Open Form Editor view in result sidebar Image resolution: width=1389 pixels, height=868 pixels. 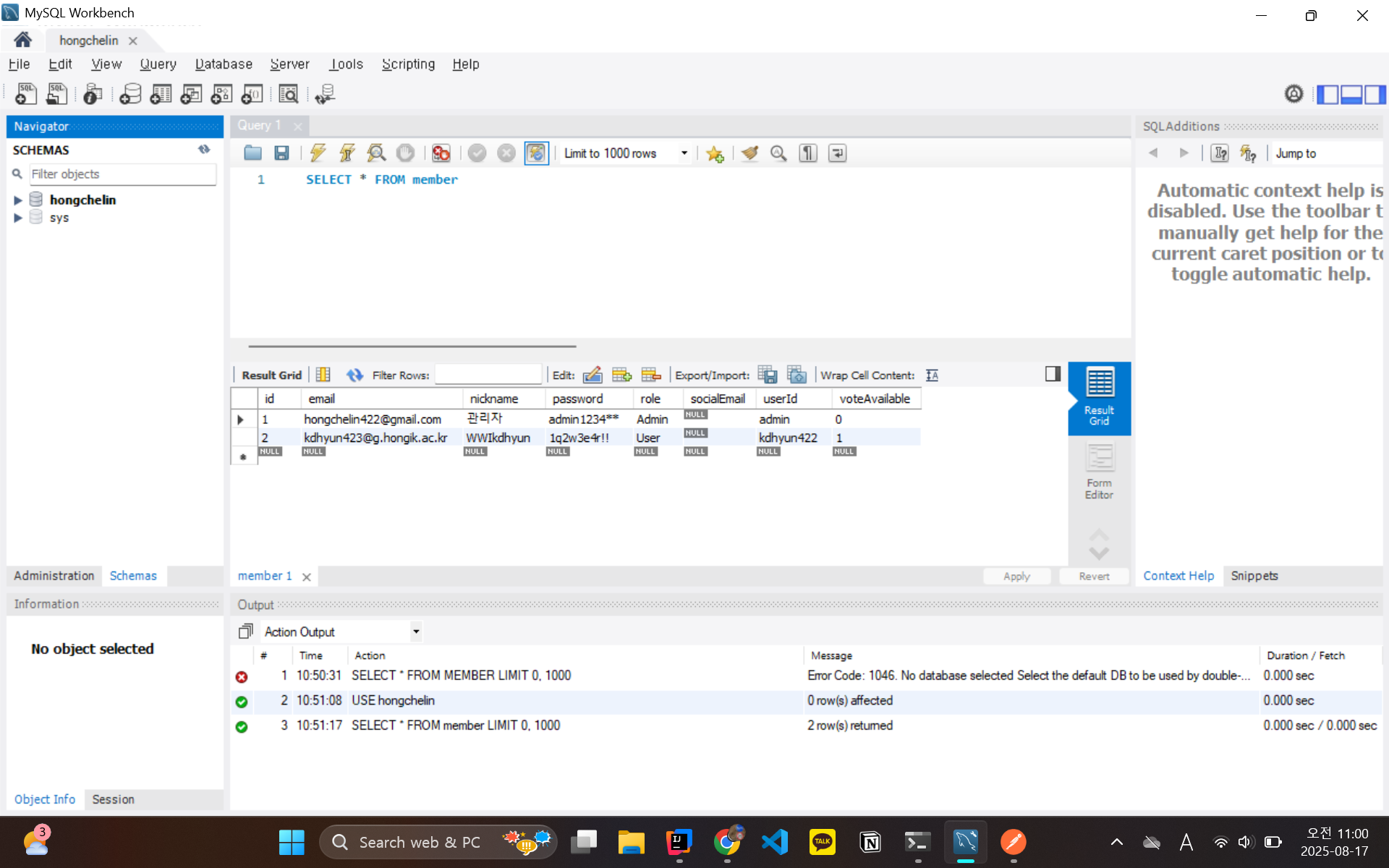[x=1098, y=471]
